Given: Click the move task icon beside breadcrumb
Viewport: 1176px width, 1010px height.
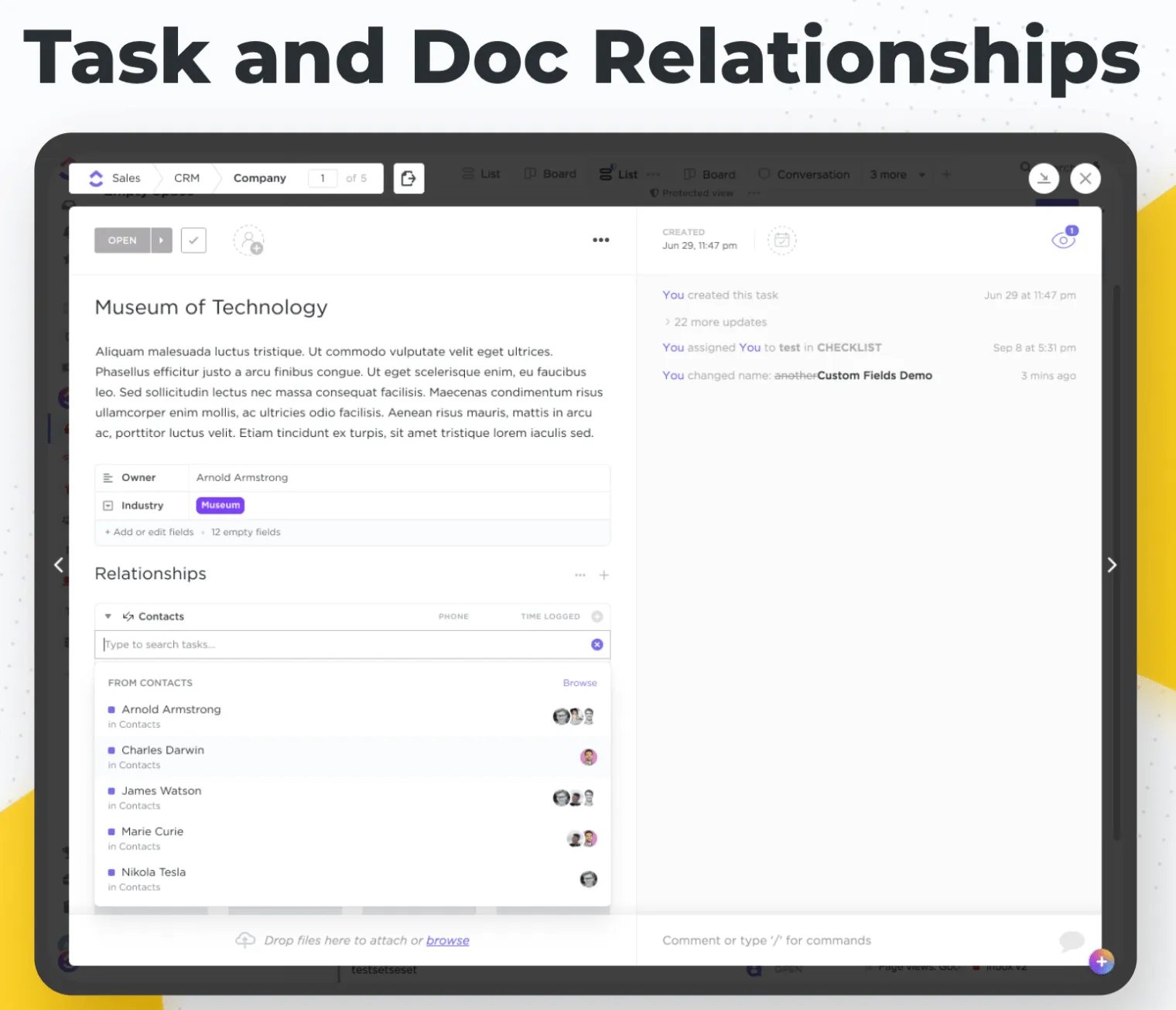Looking at the screenshot, I should coord(409,179).
